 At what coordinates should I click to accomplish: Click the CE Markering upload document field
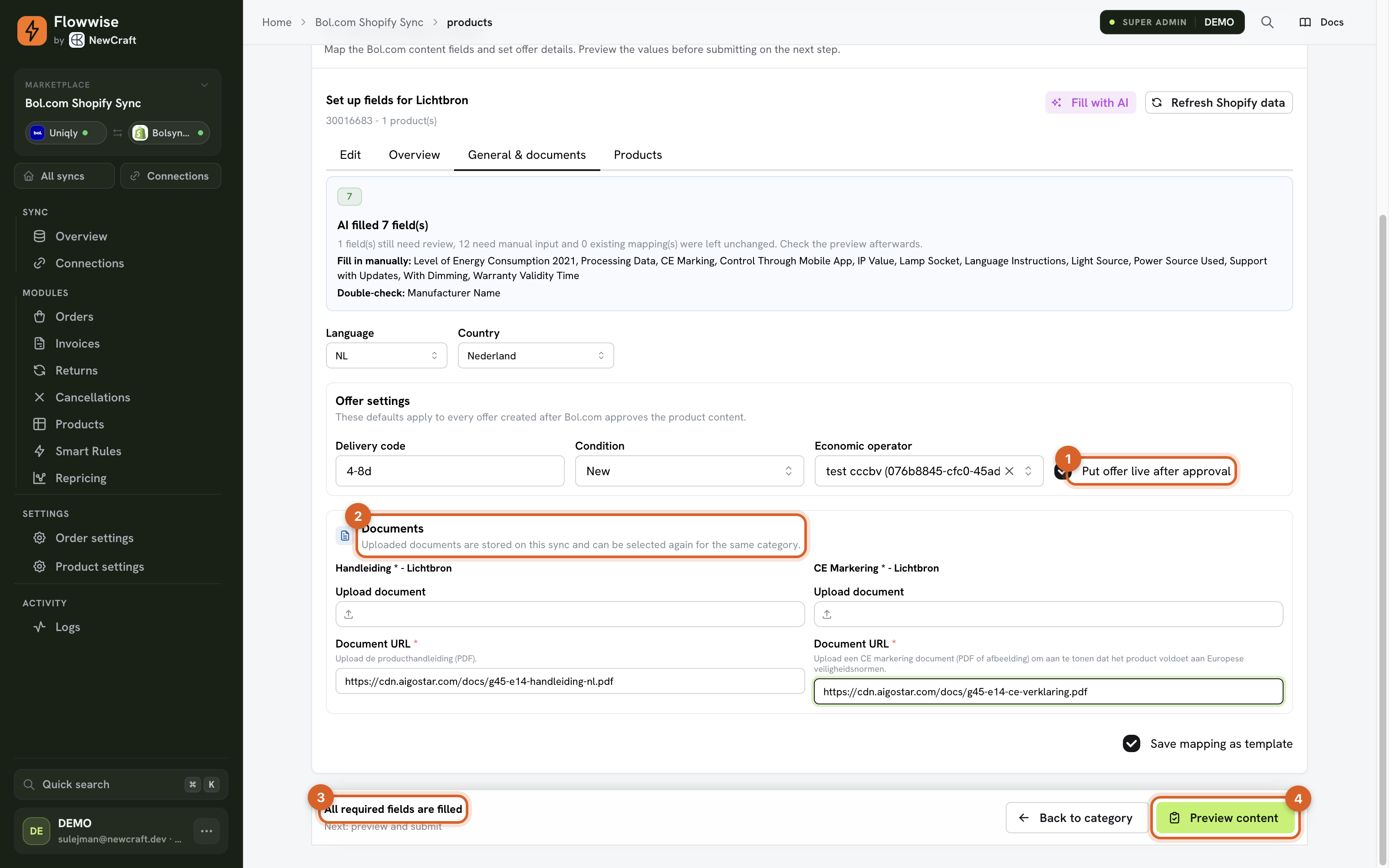pyautogui.click(x=1048, y=614)
